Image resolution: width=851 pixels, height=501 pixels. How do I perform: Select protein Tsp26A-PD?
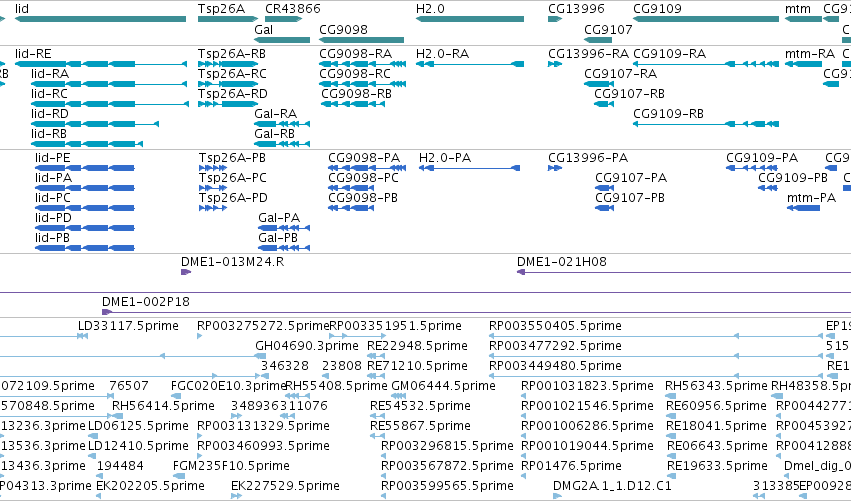pyautogui.click(x=213, y=208)
